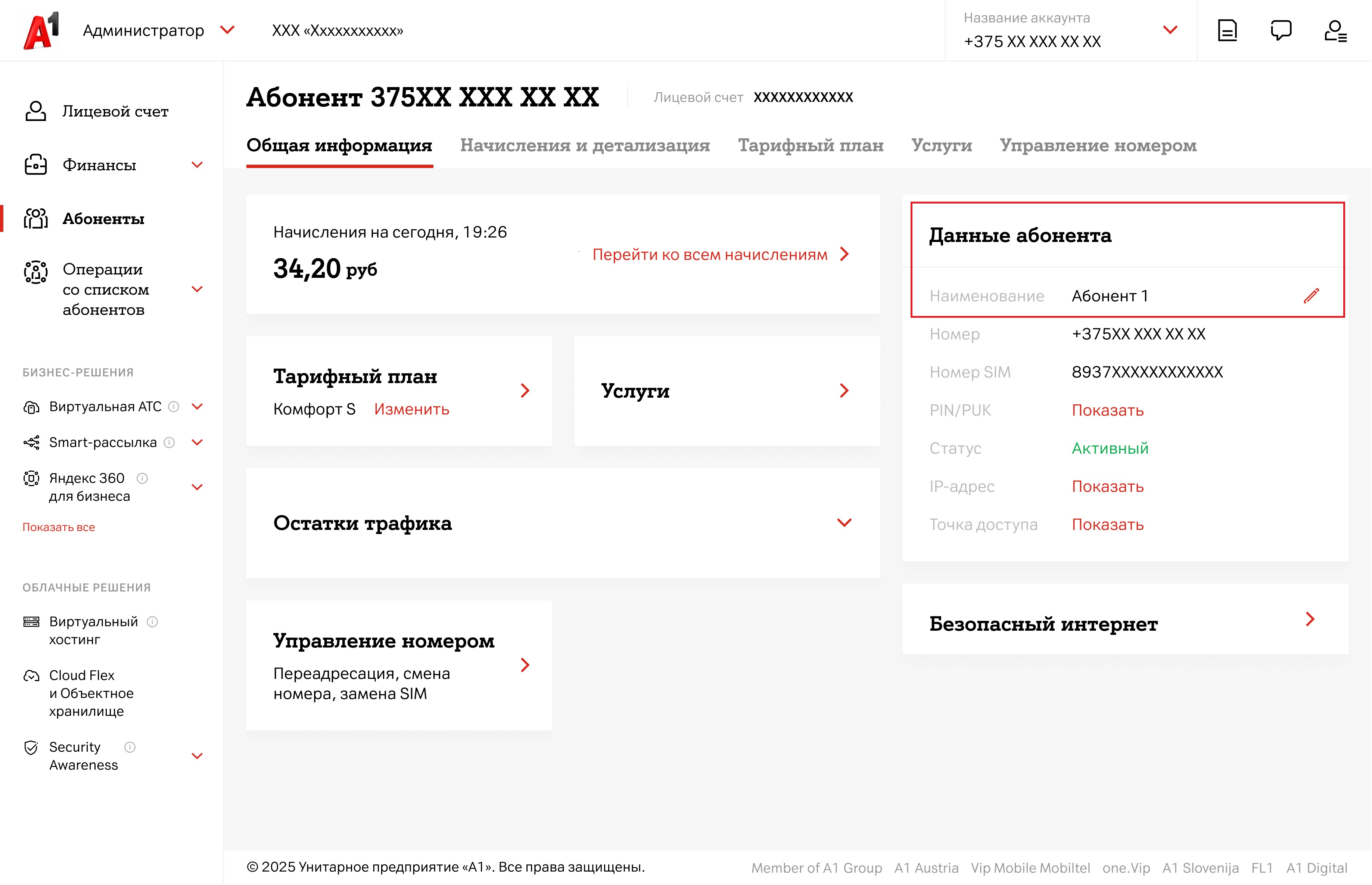Open the chat message icon in the header
The image size is (1372, 885).
coord(1281,31)
